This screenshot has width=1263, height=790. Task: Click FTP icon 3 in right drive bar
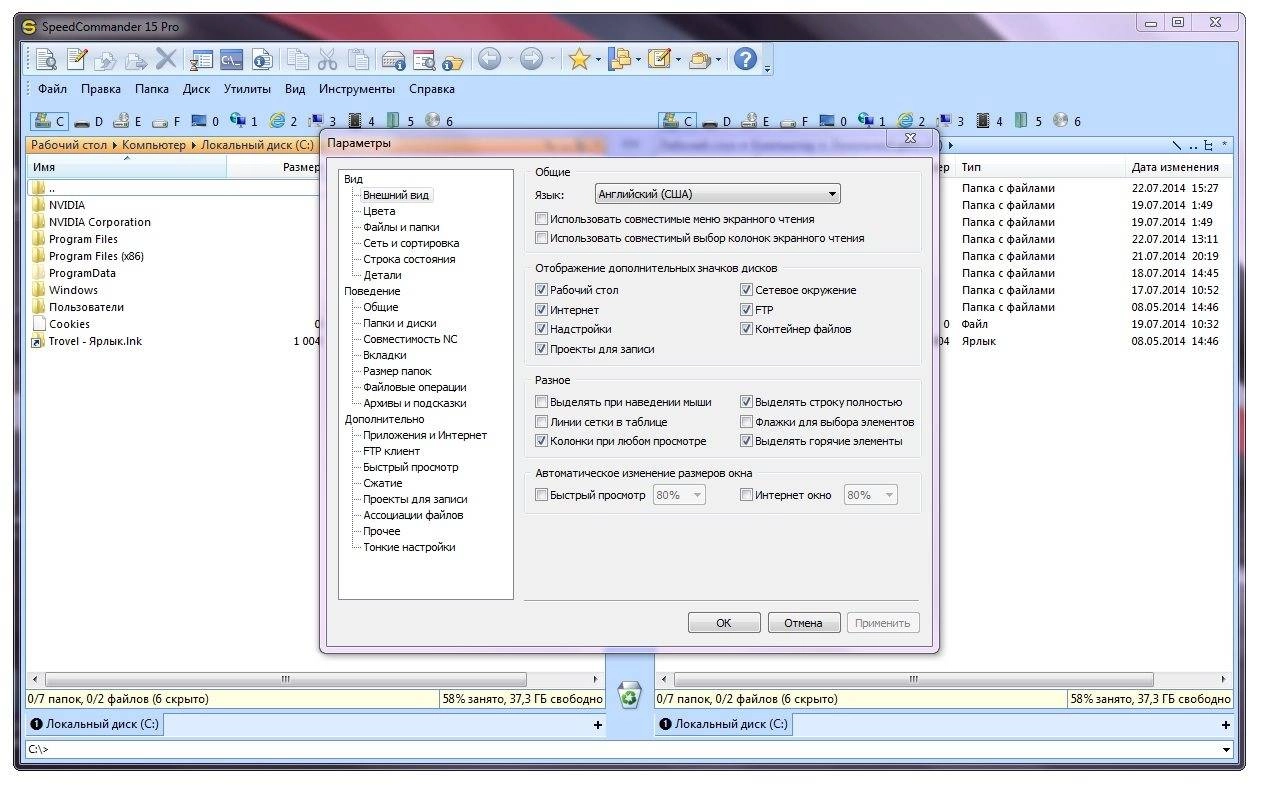(951, 121)
